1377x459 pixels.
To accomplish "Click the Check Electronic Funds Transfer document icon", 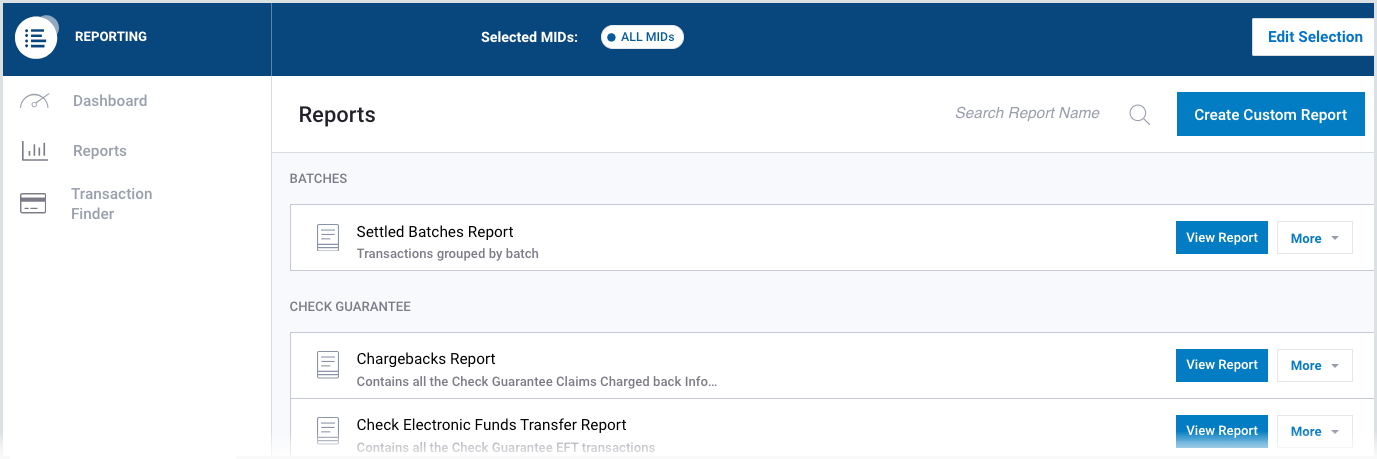I will tap(328, 431).
